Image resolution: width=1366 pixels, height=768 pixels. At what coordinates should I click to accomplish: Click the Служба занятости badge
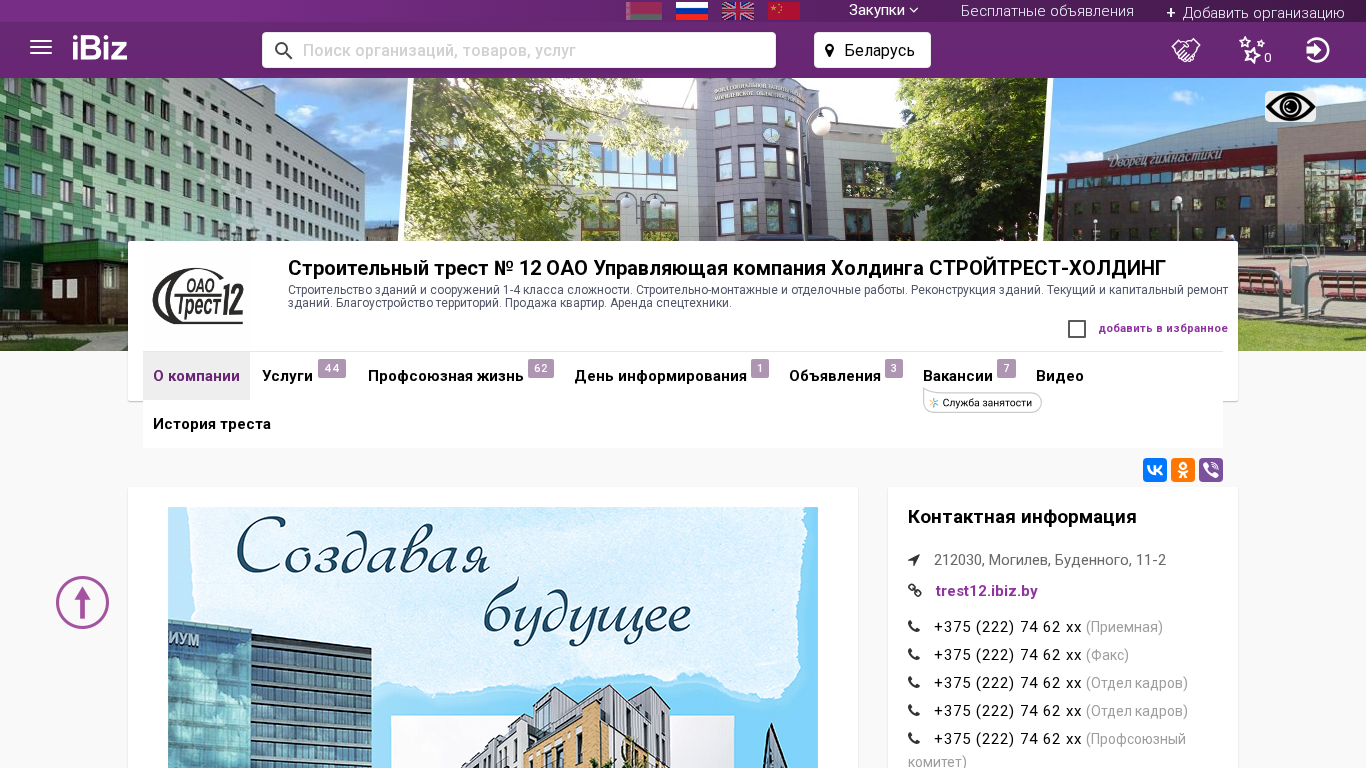click(x=983, y=402)
